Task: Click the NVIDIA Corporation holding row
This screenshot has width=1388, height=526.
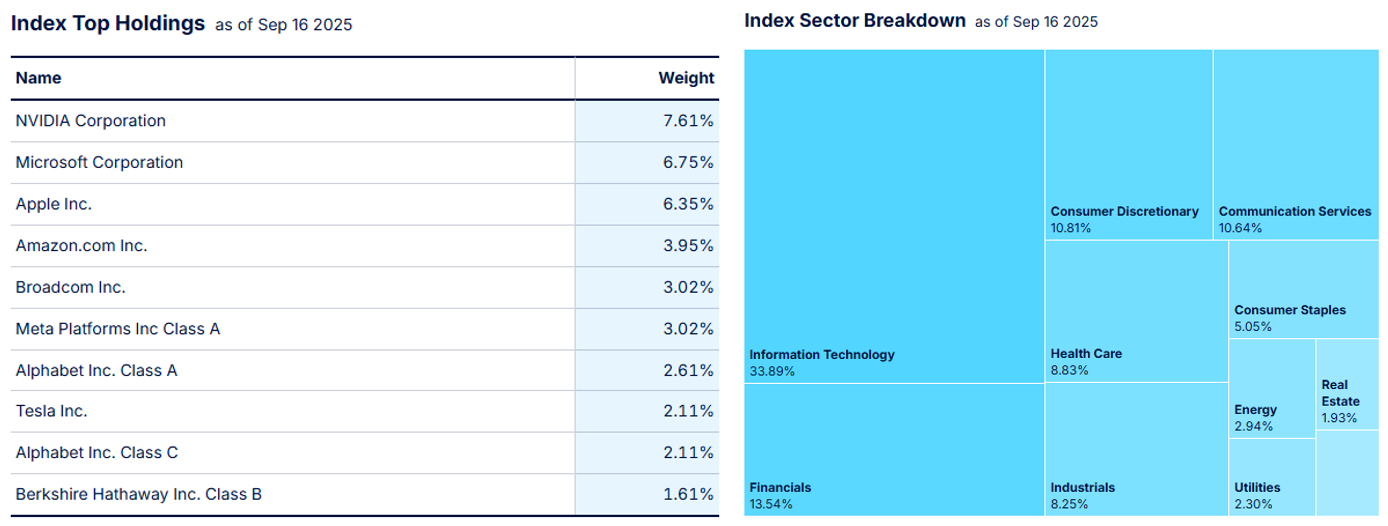Action: coord(91,121)
